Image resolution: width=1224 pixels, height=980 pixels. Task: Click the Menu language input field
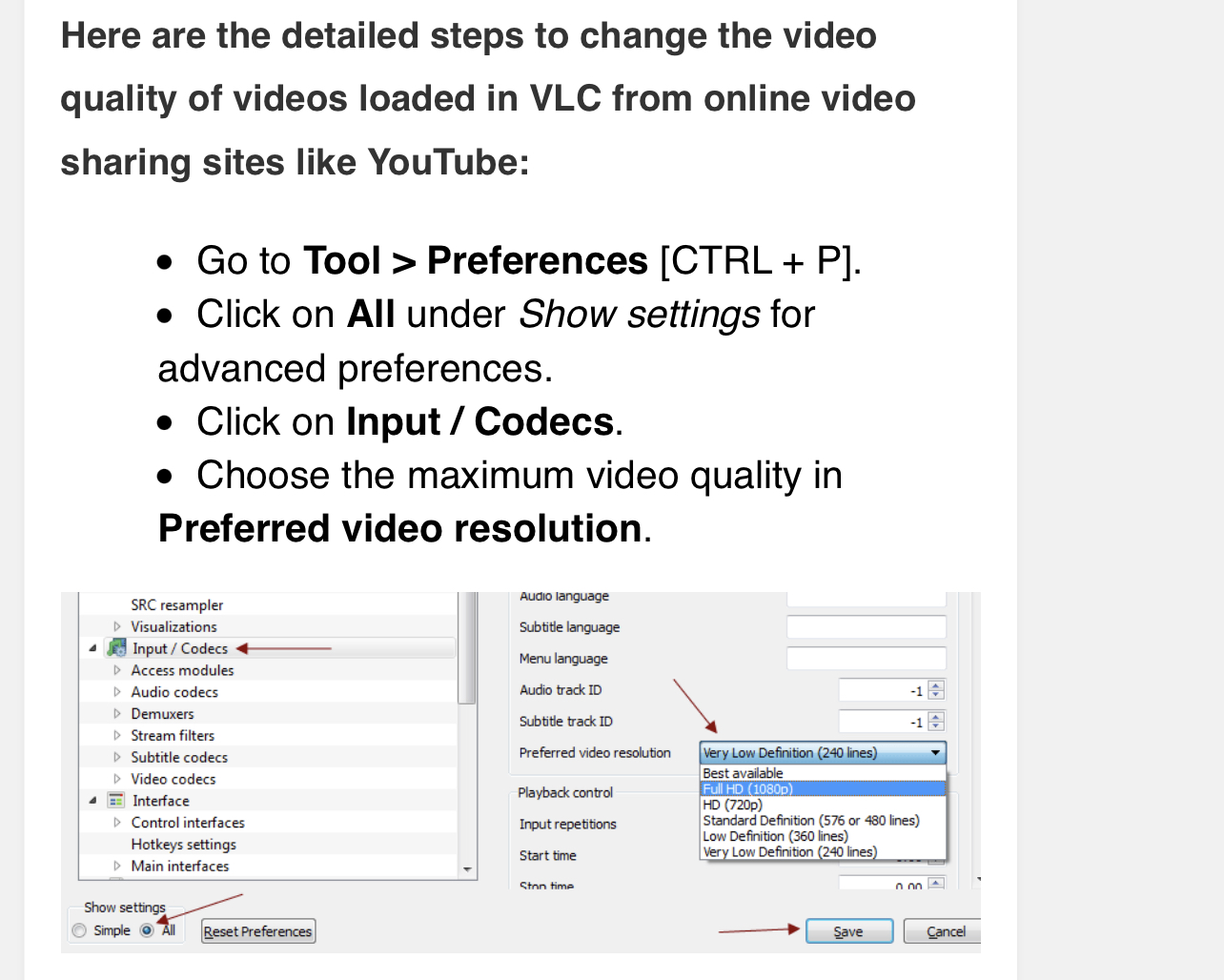pyautogui.click(x=867, y=659)
